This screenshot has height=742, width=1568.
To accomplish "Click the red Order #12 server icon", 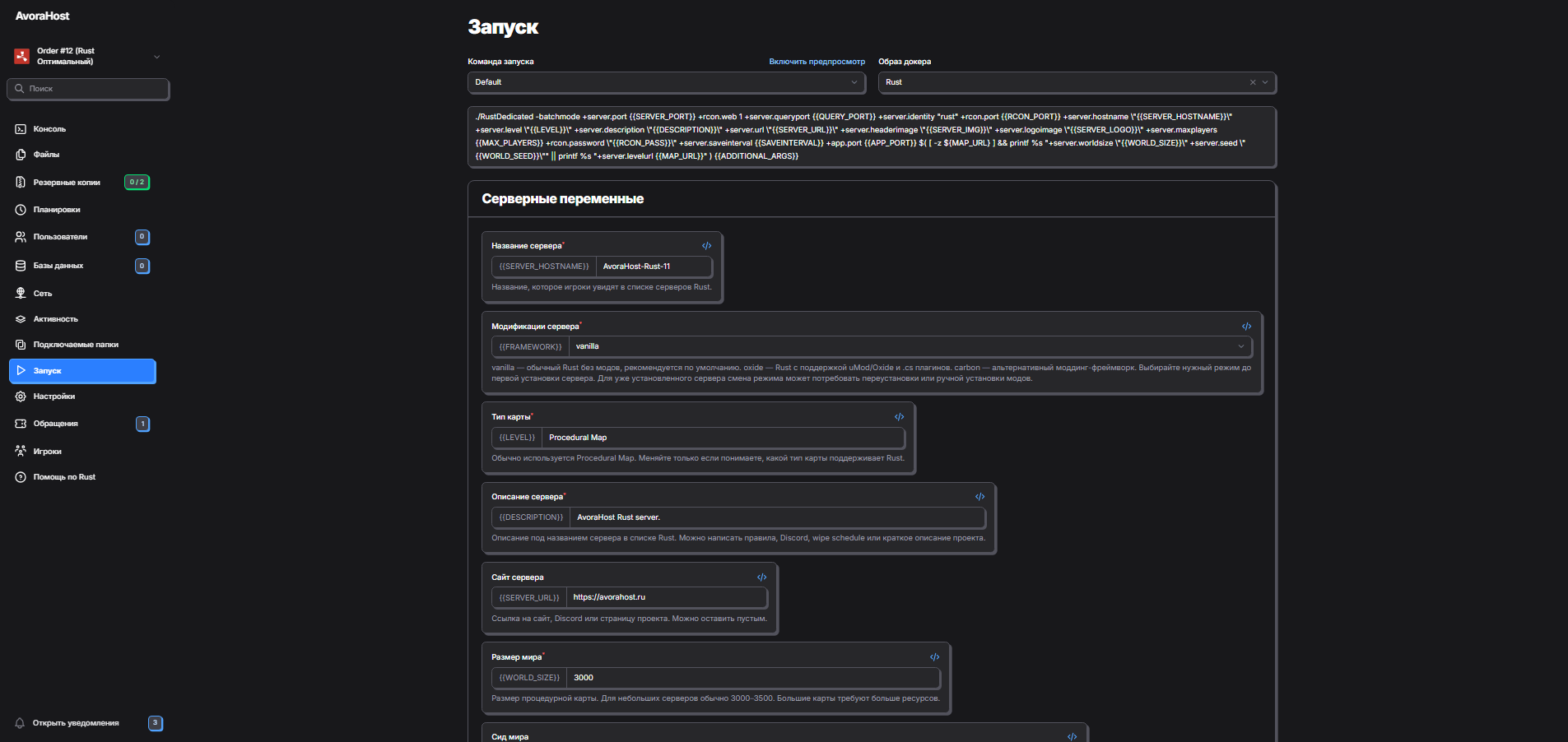I will [21, 56].
